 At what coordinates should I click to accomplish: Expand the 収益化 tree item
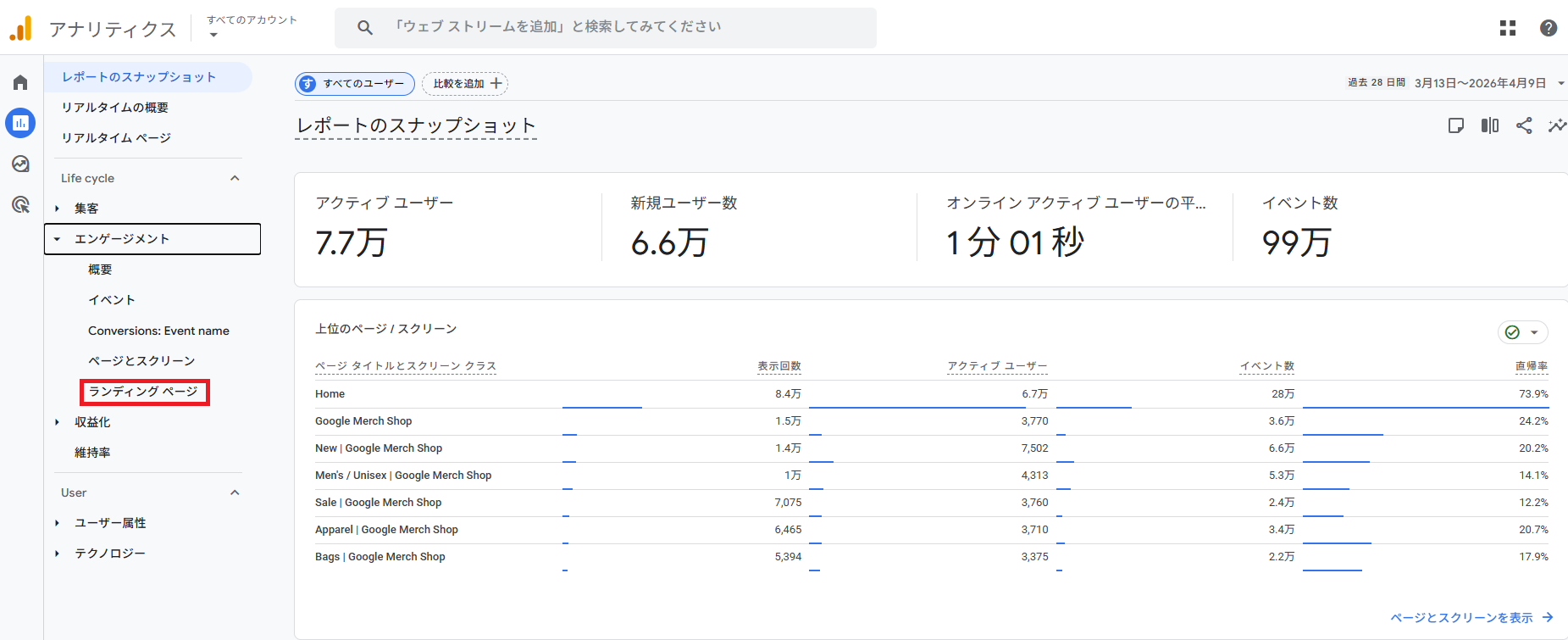[57, 422]
